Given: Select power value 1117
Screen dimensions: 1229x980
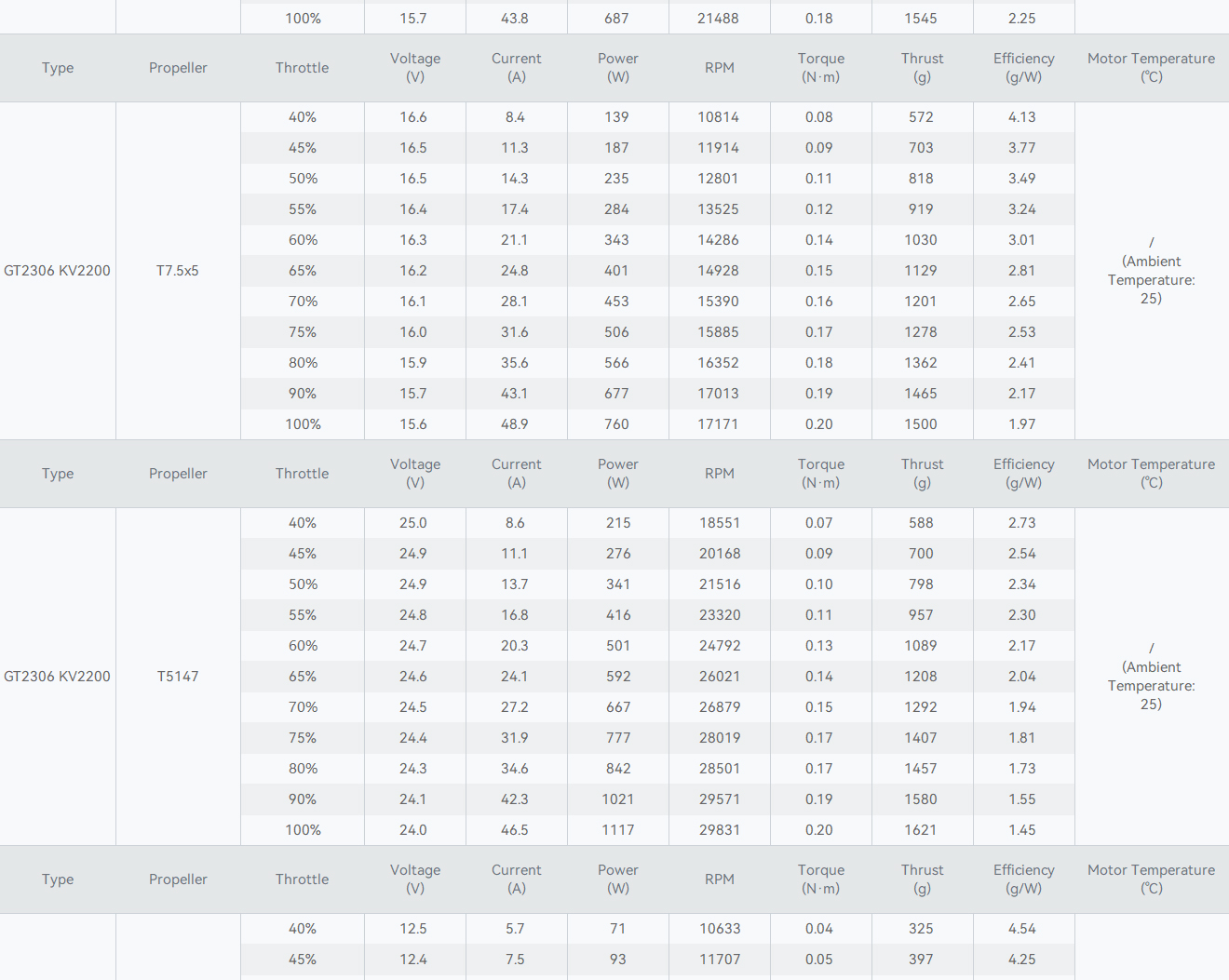Looking at the screenshot, I should point(617,830).
